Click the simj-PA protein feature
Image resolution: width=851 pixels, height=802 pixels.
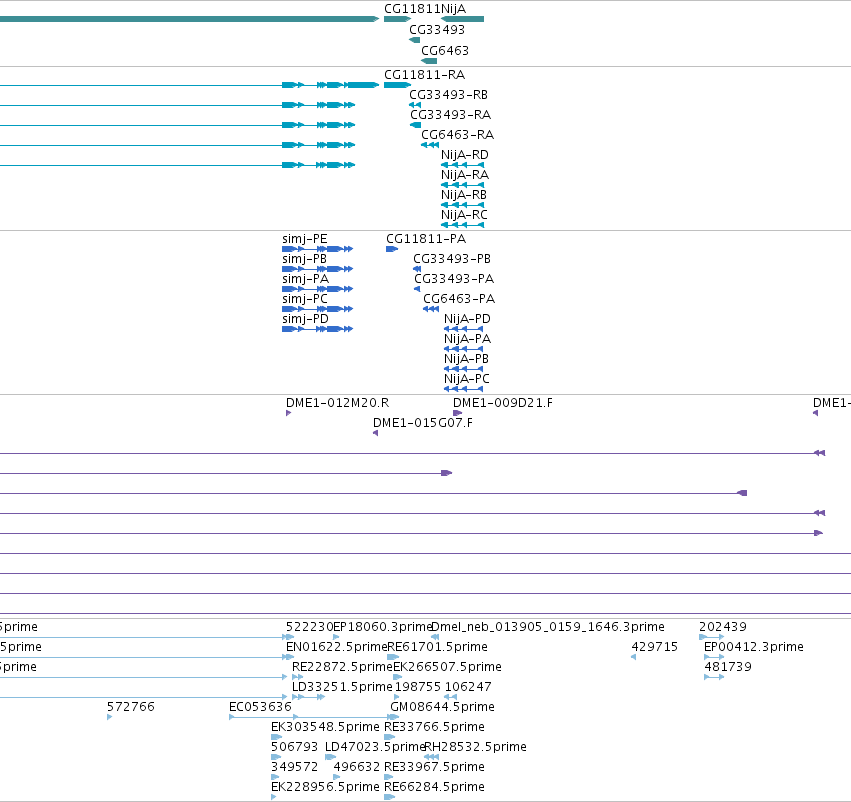(x=317, y=289)
